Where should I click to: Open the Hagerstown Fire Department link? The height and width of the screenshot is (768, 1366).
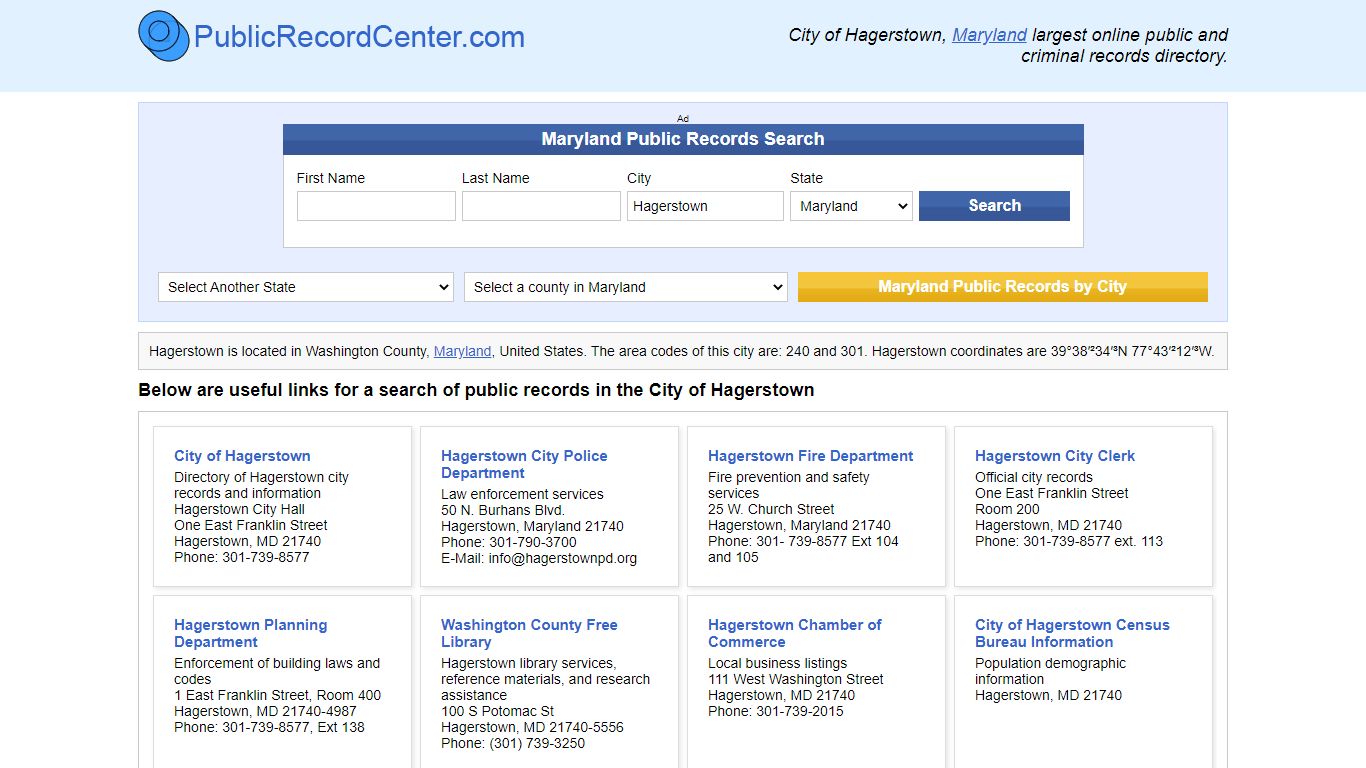pyautogui.click(x=810, y=456)
